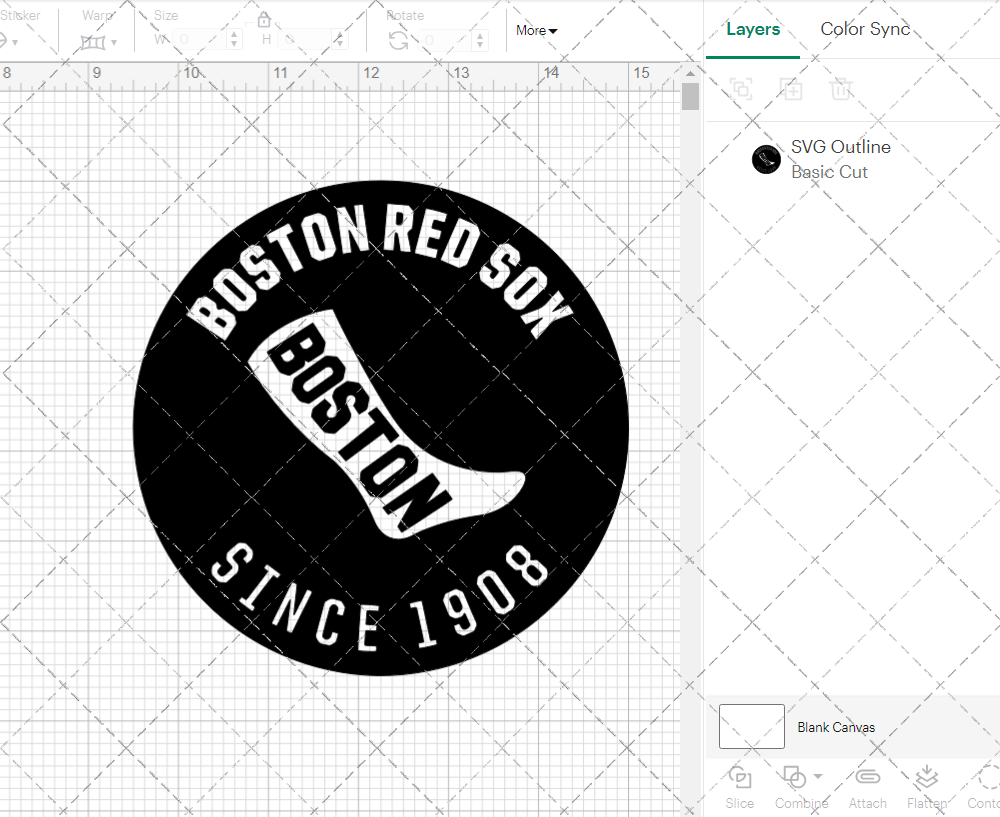Toggle the size aspect ratio lock
Screen dimensions: 1000x817
point(263,19)
